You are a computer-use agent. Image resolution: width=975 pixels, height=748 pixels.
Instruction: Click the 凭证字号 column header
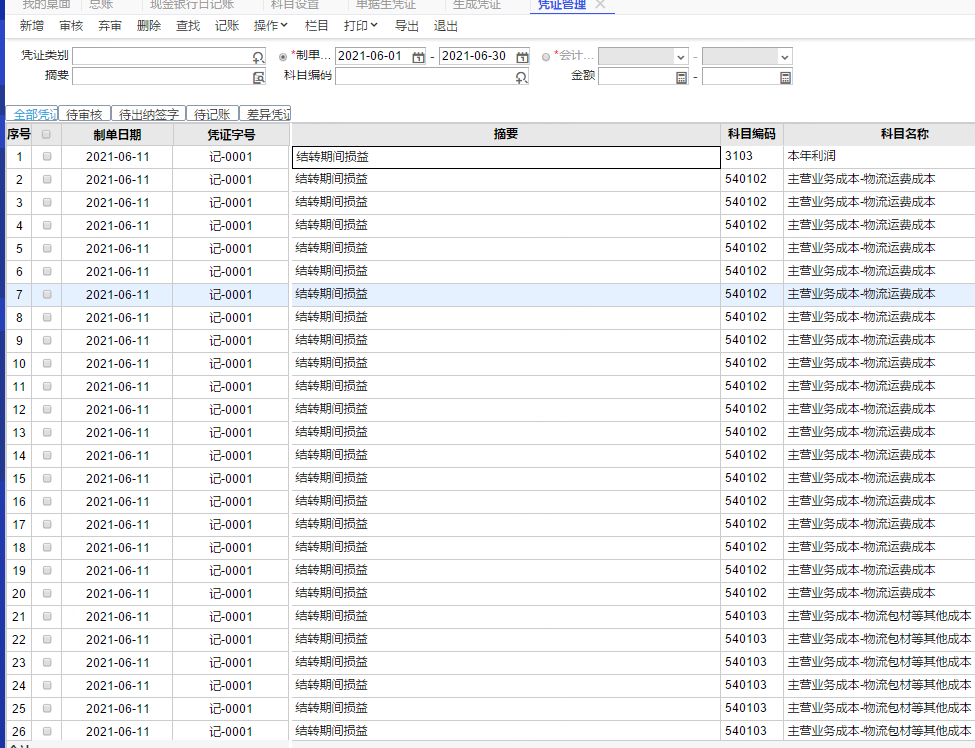(x=231, y=134)
